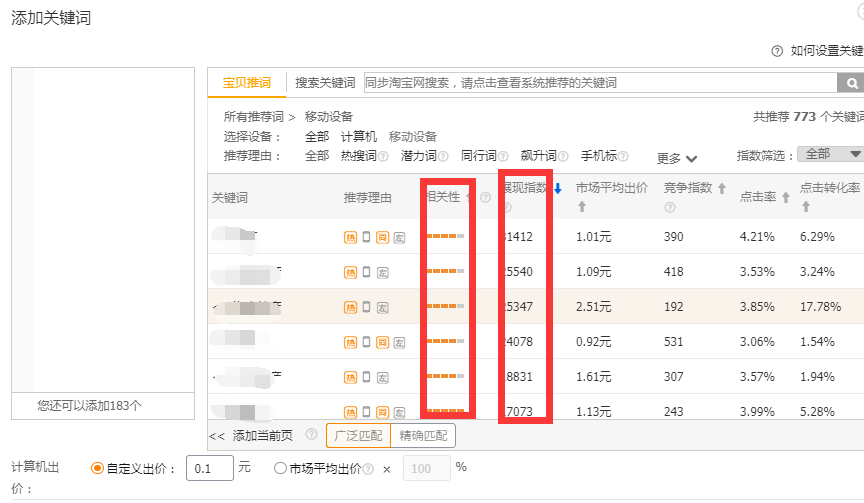Image resolution: width=864 pixels, height=503 pixels.
Task: Click 同 peer-word icon in 1.01元 row
Action: click(x=382, y=237)
